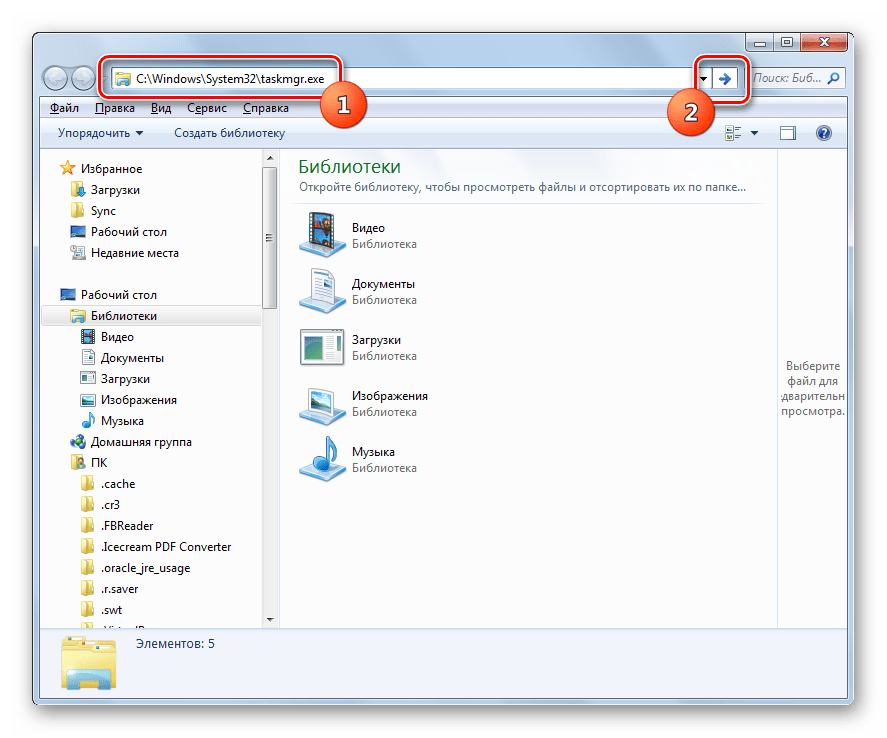
Task: Click the Go arrow in address bar
Action: (726, 78)
